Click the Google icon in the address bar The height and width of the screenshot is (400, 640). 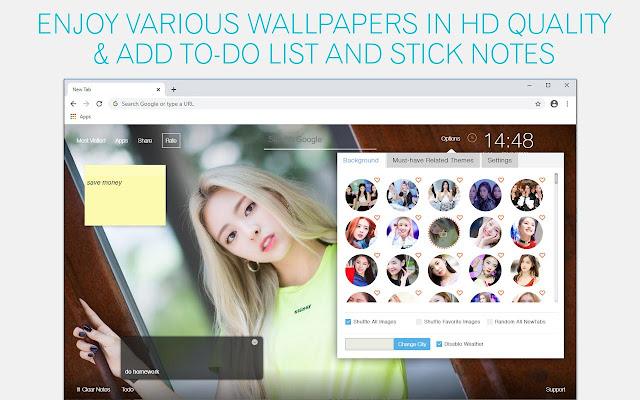coord(116,104)
